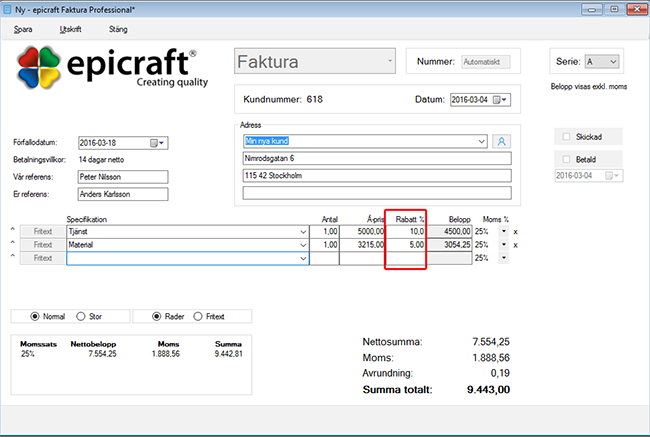This screenshot has width=650, height=437.
Task: Click the Fritext button on the Tjänst row
Action: click(x=43, y=232)
